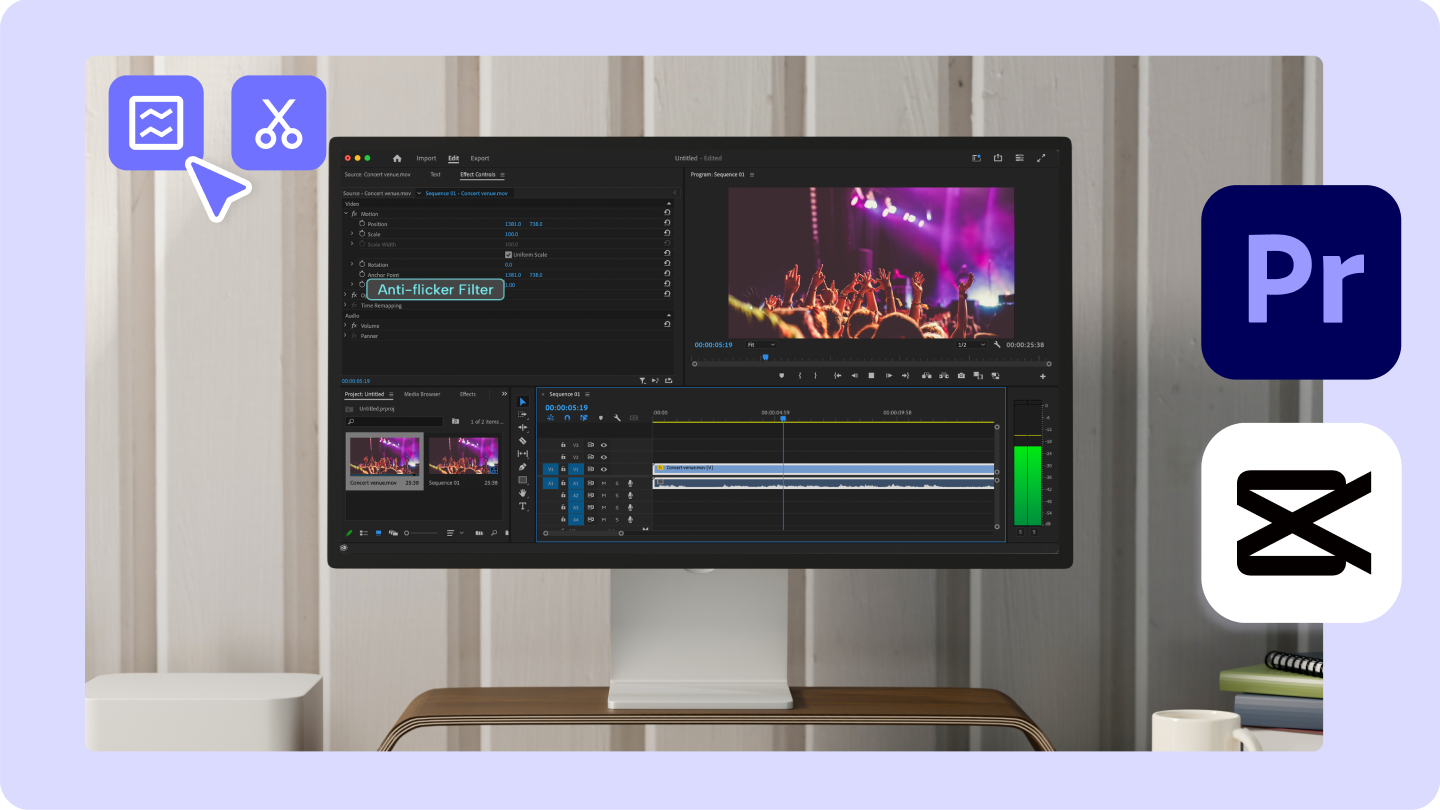Collapse the Motion effect group
The width and height of the screenshot is (1440, 810).
pos(346,214)
